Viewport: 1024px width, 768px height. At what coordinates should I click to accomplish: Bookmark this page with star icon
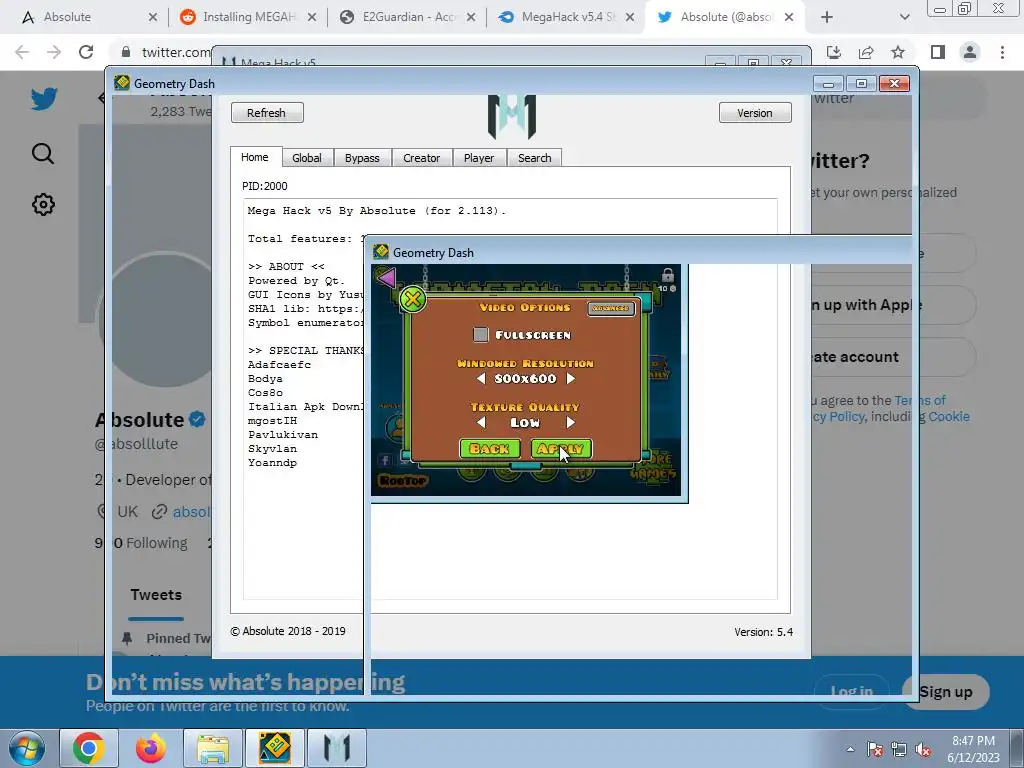click(898, 52)
